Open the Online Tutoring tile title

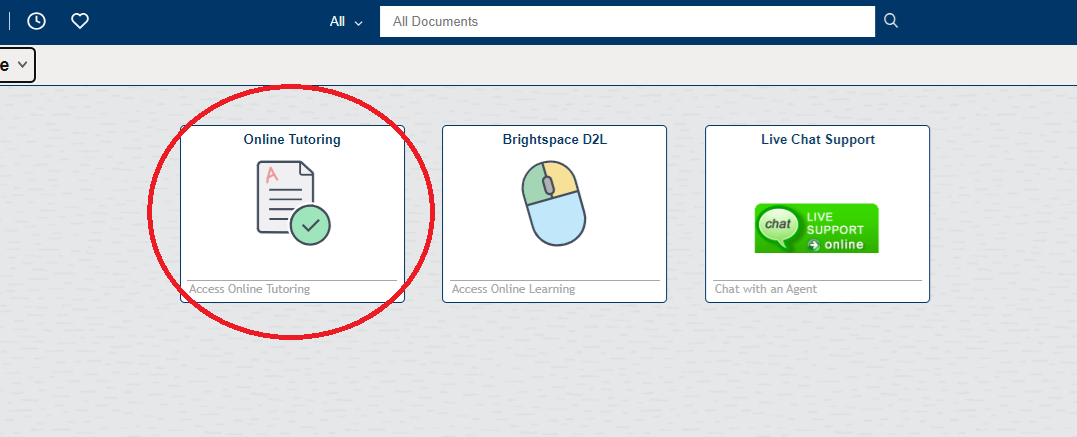[292, 139]
